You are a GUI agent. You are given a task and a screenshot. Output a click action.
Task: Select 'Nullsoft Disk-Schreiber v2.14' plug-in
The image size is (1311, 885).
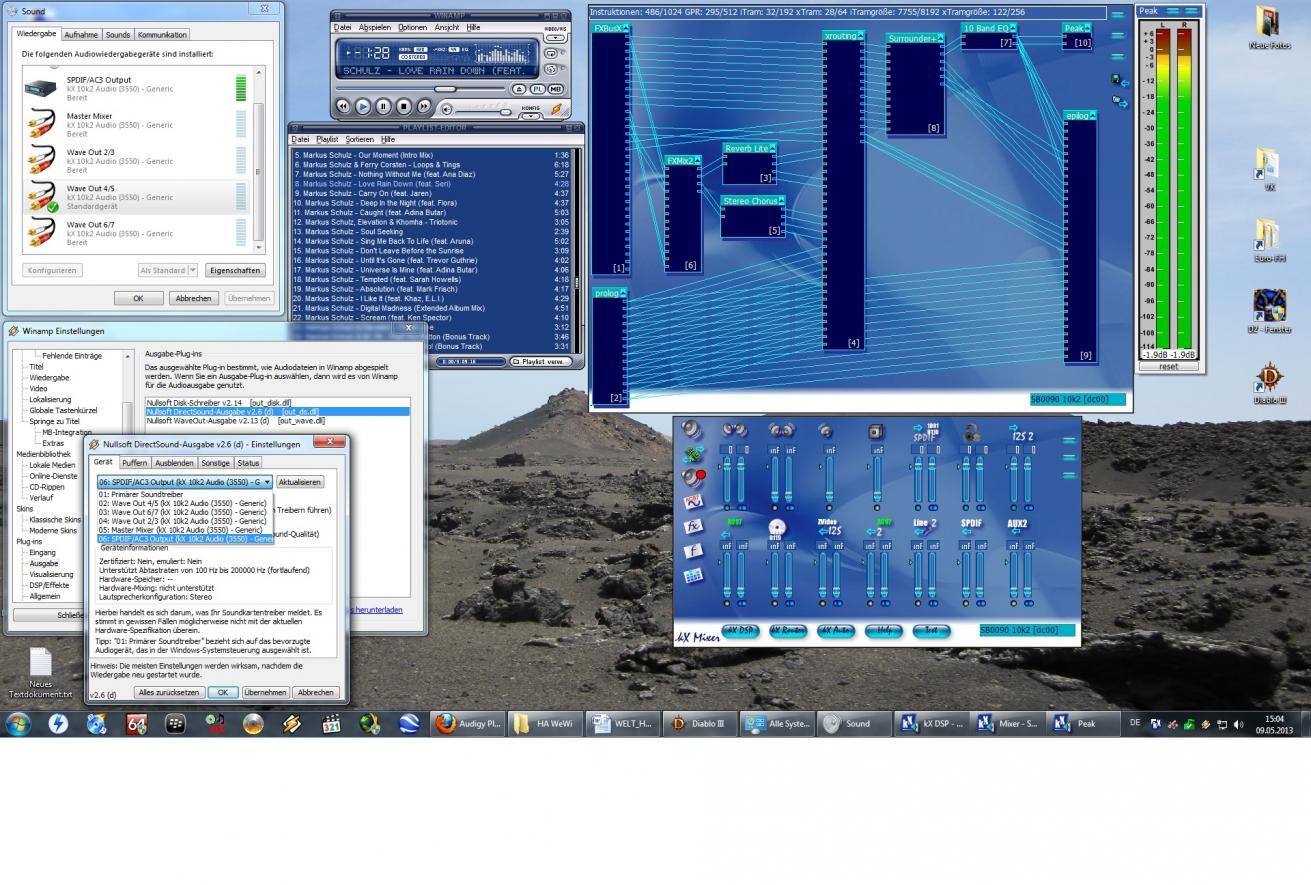pos(277,402)
